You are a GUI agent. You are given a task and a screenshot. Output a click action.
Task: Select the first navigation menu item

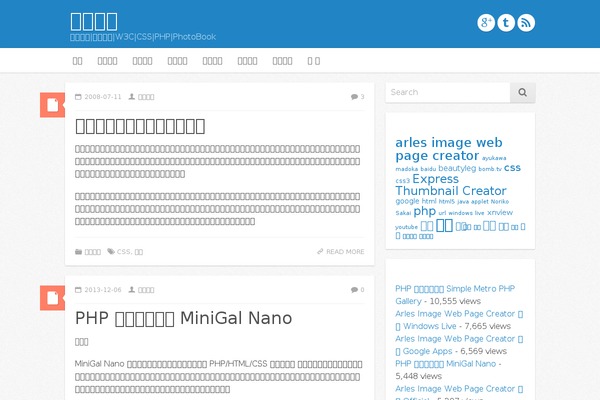coord(77,61)
